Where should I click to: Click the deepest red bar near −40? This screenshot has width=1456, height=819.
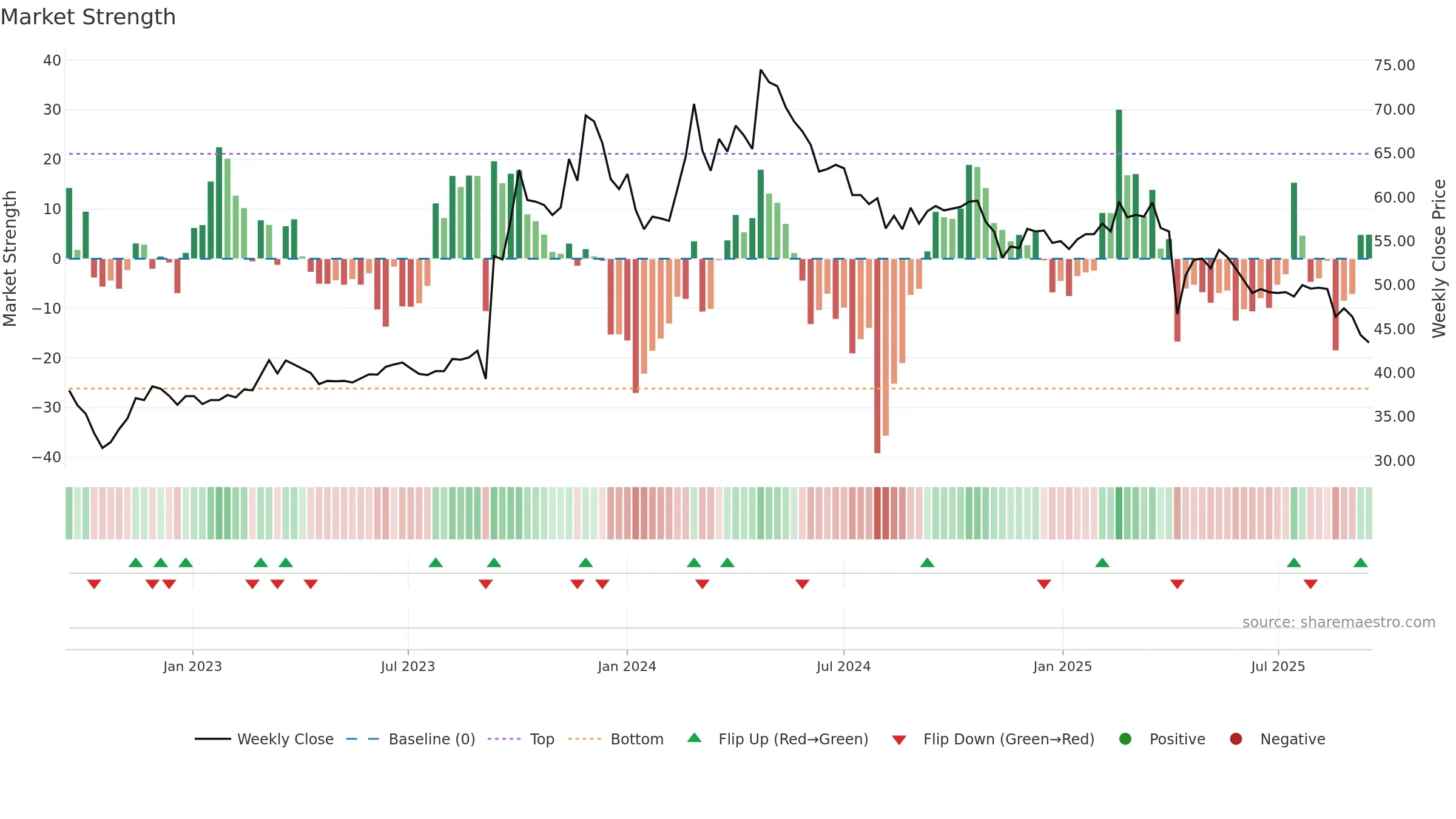coord(877,356)
